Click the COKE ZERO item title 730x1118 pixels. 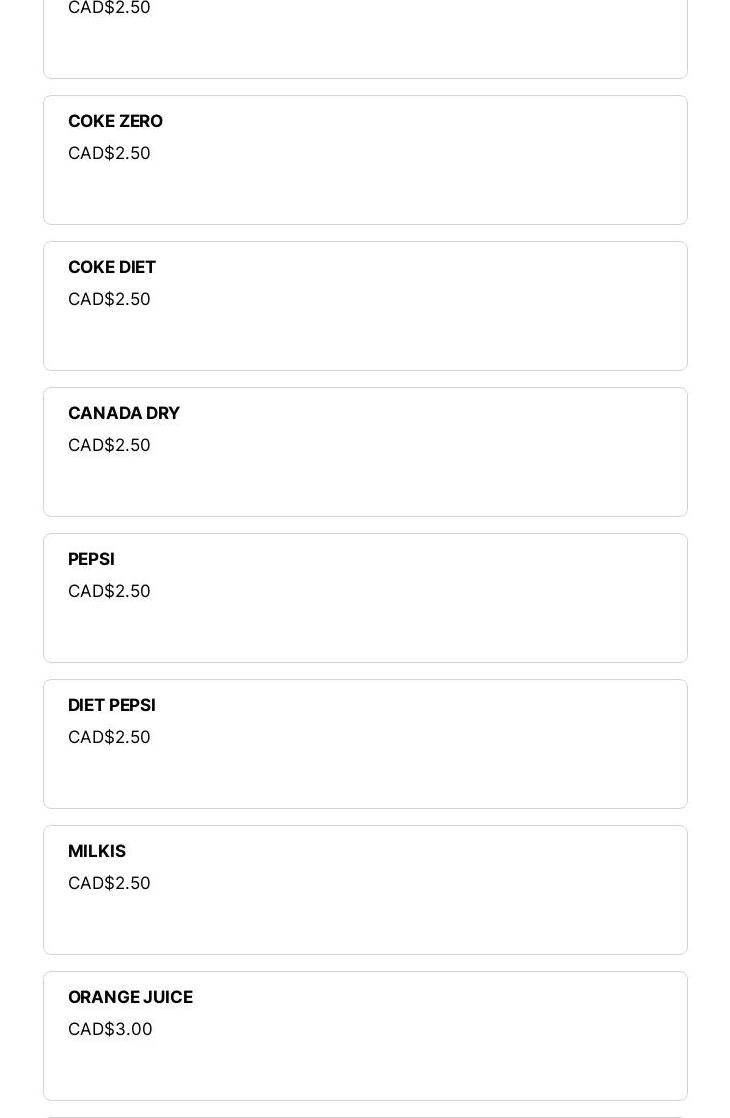click(115, 121)
